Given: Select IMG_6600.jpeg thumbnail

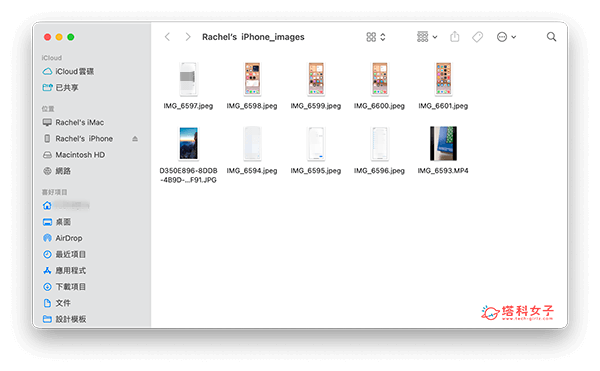Looking at the screenshot, I should [x=379, y=79].
